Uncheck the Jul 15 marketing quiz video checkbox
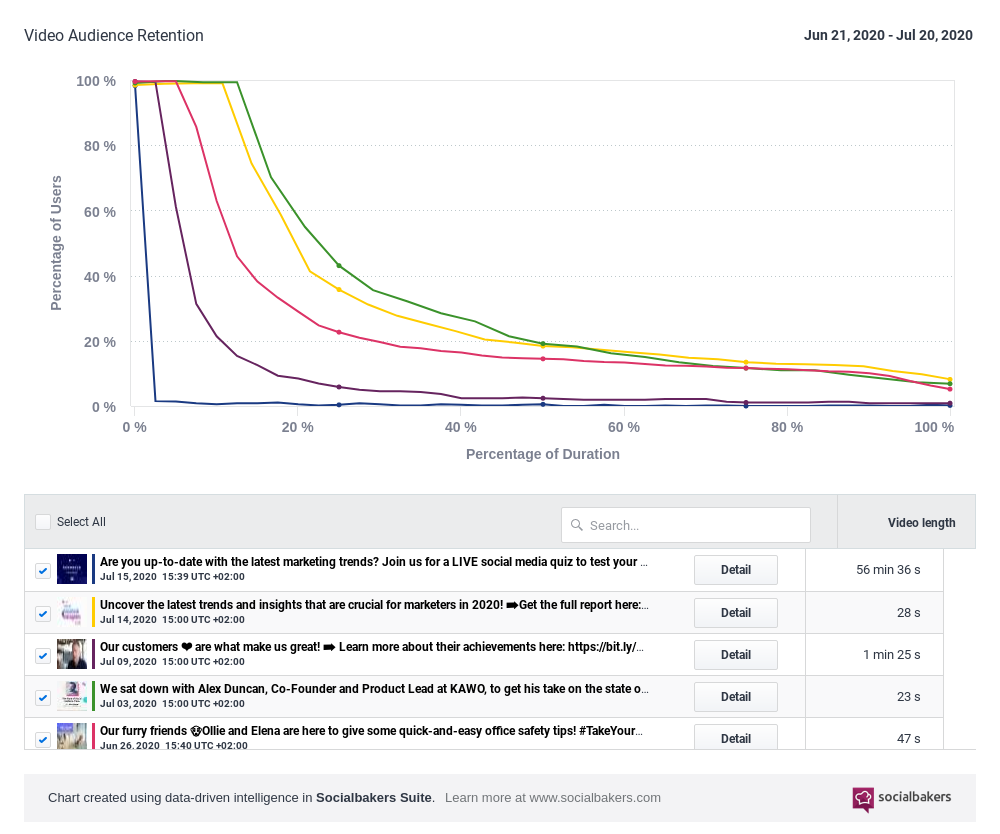 click(43, 571)
